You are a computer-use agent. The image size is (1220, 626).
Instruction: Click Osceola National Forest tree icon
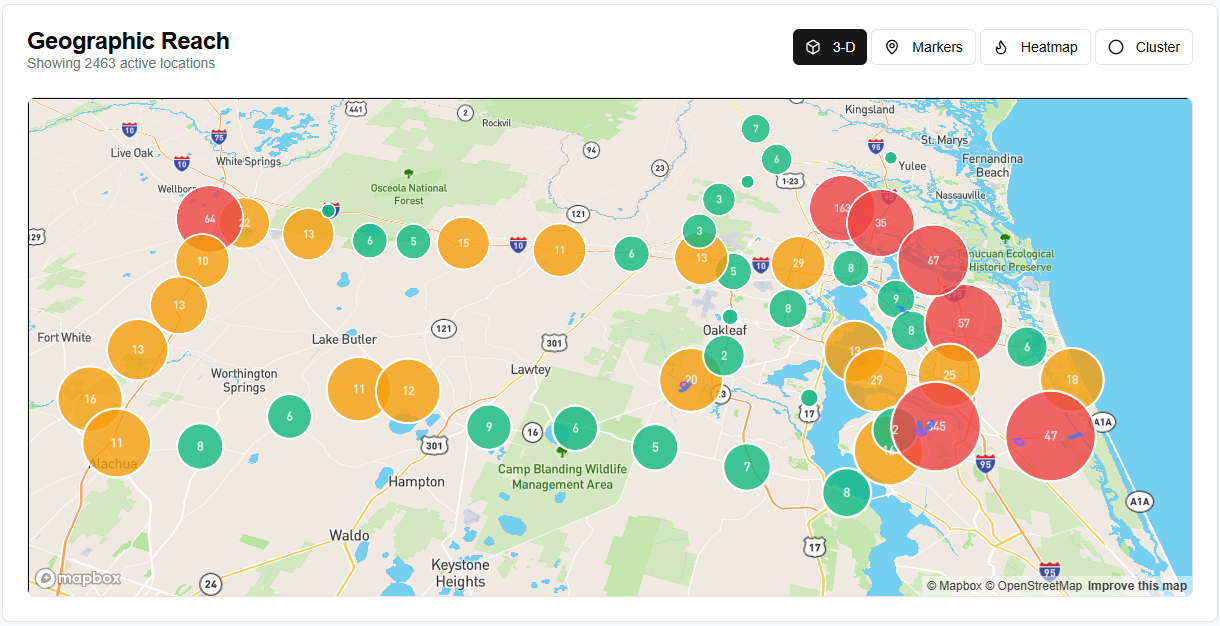pos(408,174)
